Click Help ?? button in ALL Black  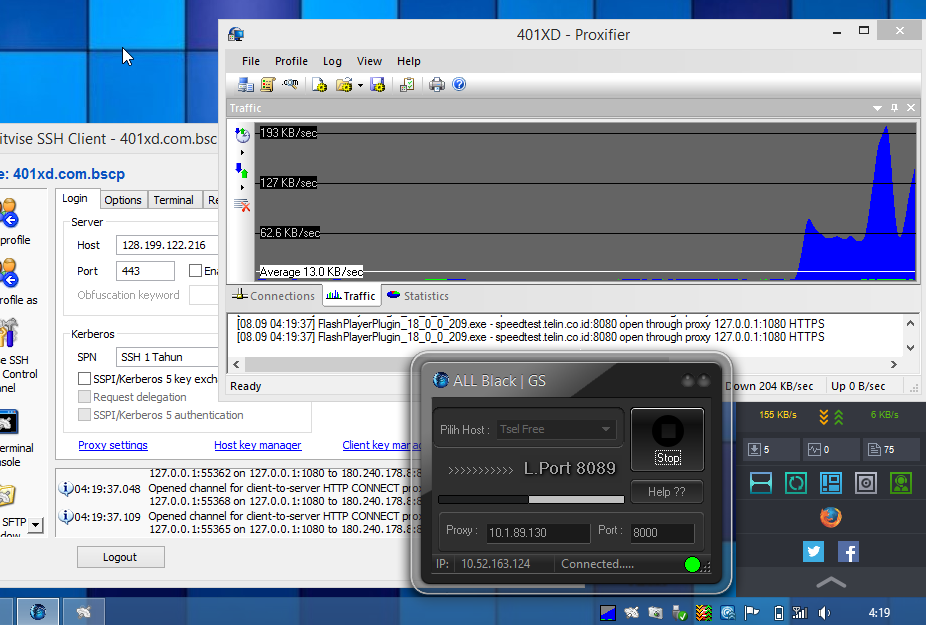pyautogui.click(x=667, y=491)
